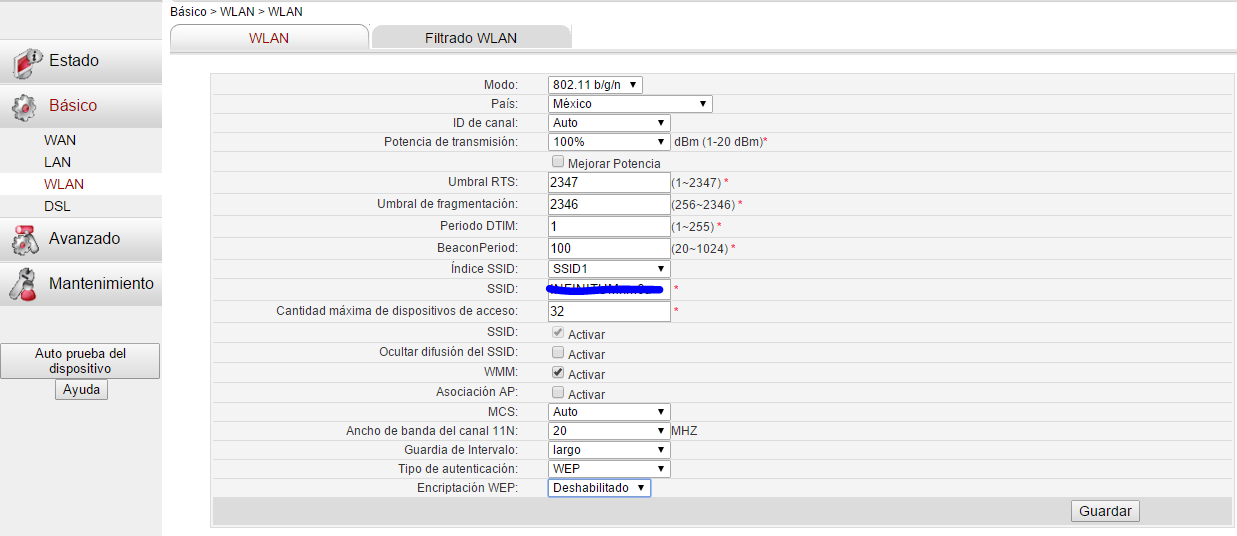Click the Umbral RTS input field
The height and width of the screenshot is (536, 1237).
609,182
